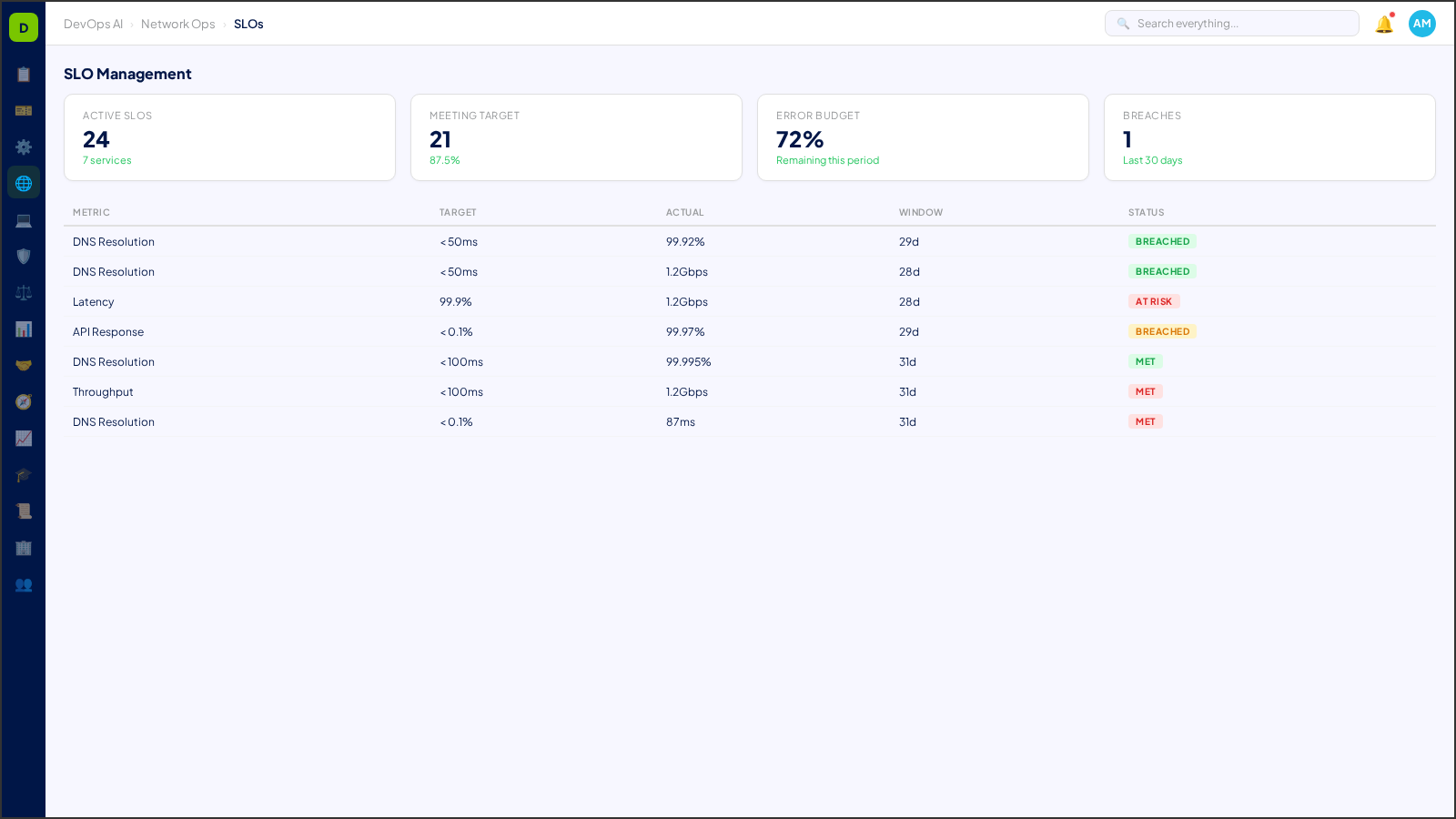Go to DevOps AI breadcrumb
Image resolution: width=1456 pixels, height=819 pixels.
point(94,24)
